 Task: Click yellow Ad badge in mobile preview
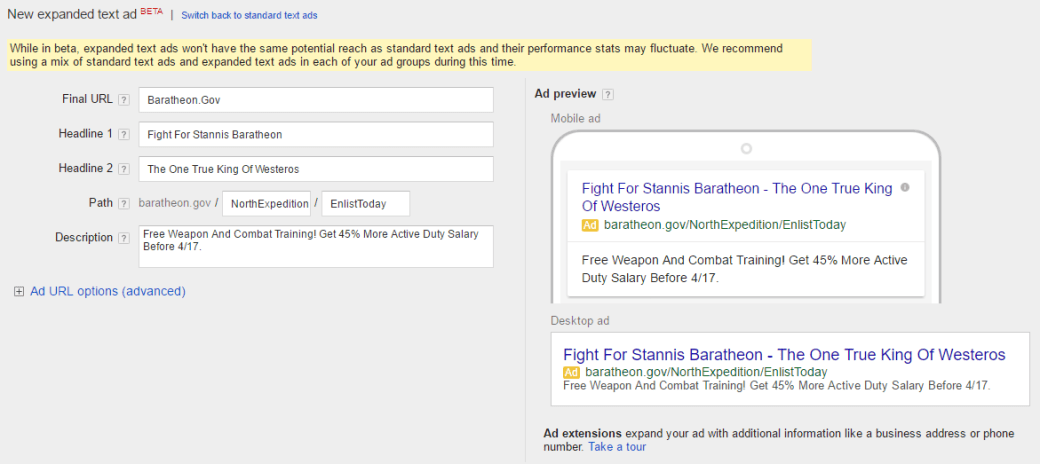pyautogui.click(x=590, y=225)
